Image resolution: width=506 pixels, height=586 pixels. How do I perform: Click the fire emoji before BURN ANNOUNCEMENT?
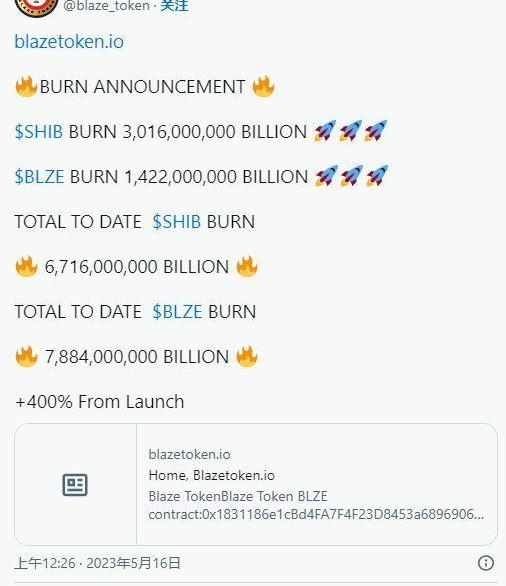point(26,87)
